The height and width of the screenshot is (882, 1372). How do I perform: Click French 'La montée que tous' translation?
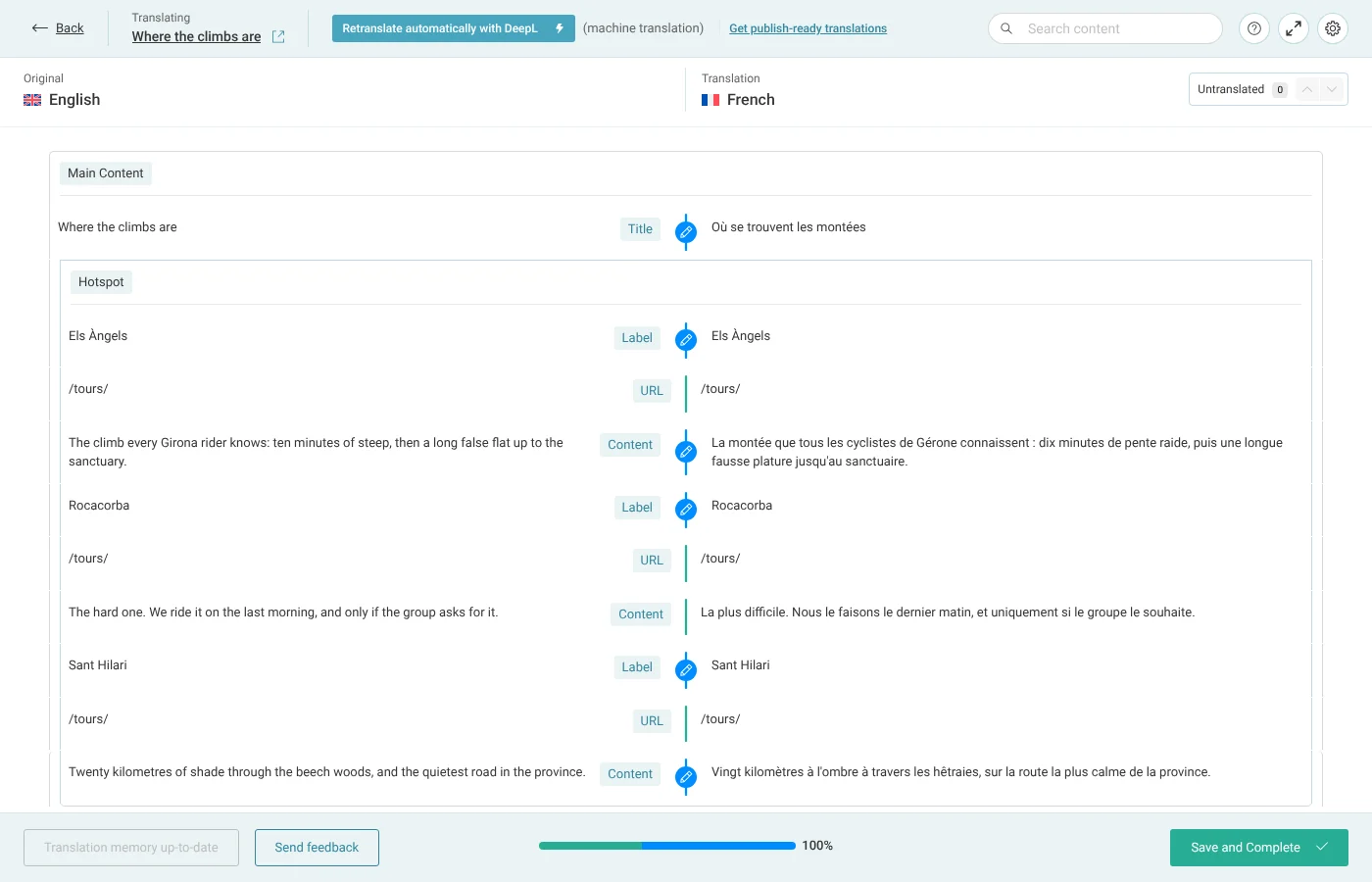pos(997,452)
